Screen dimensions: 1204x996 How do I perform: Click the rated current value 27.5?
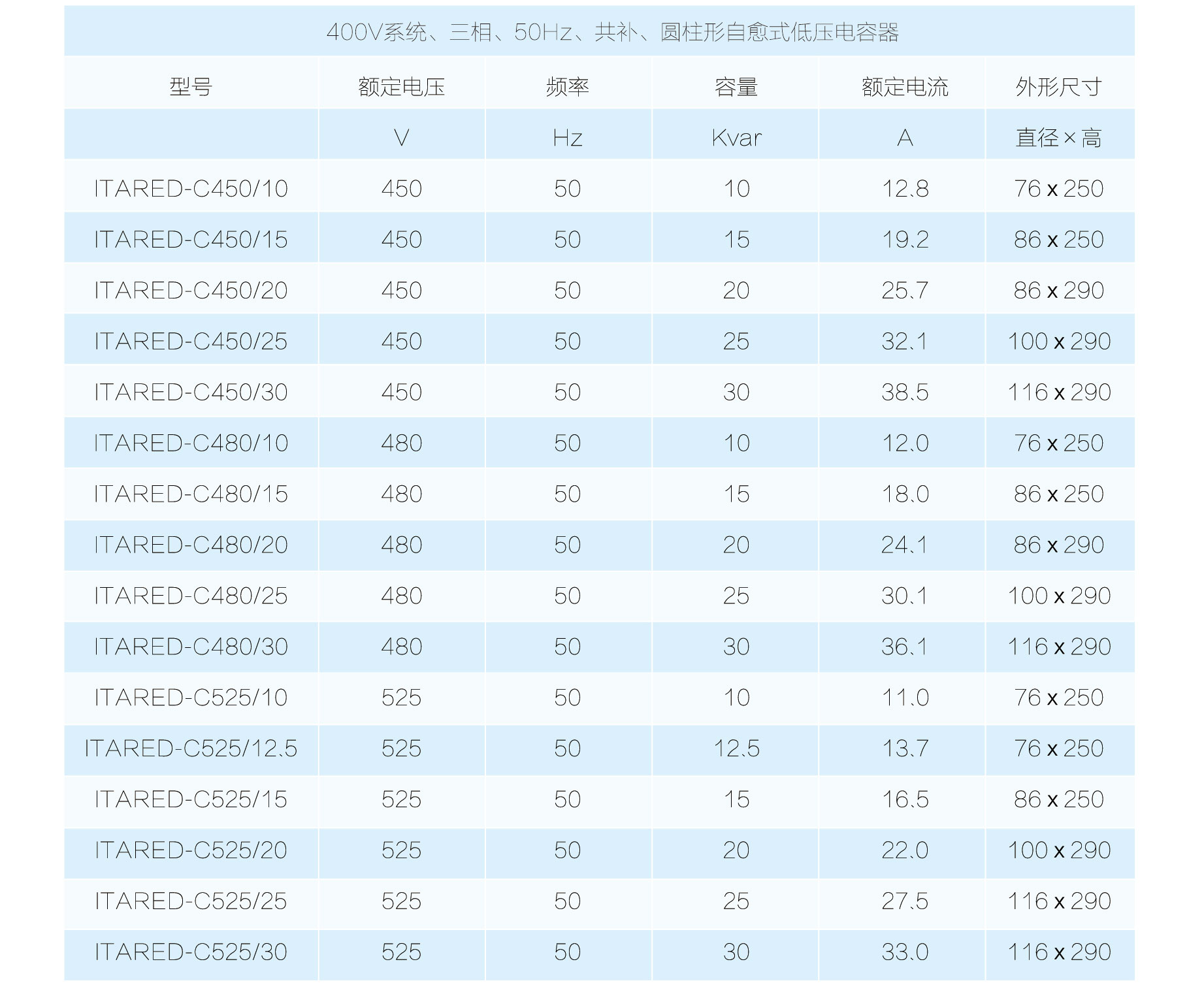(905, 902)
